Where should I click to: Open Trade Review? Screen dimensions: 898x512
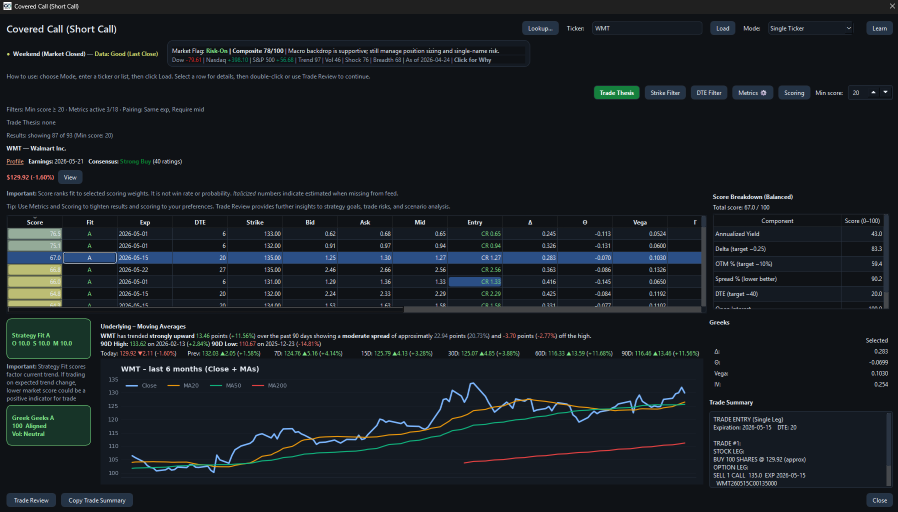pos(31,500)
